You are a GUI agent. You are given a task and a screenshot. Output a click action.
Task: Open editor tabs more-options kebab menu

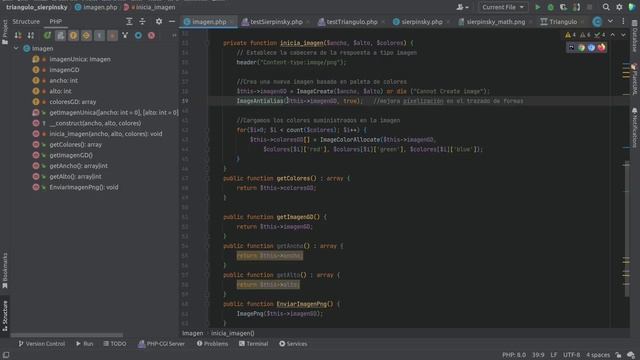click(623, 21)
